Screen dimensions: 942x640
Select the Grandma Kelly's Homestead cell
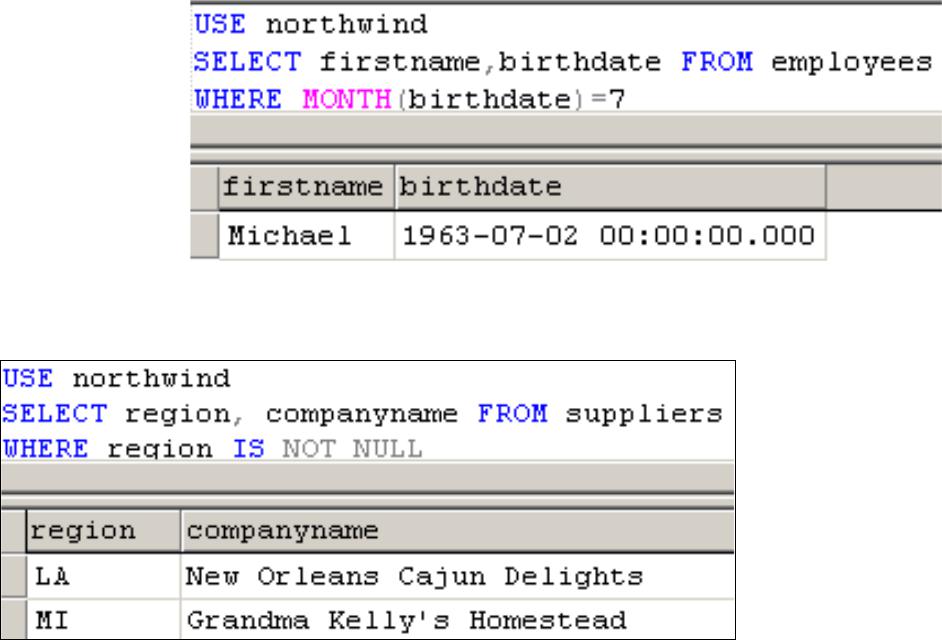point(458,620)
